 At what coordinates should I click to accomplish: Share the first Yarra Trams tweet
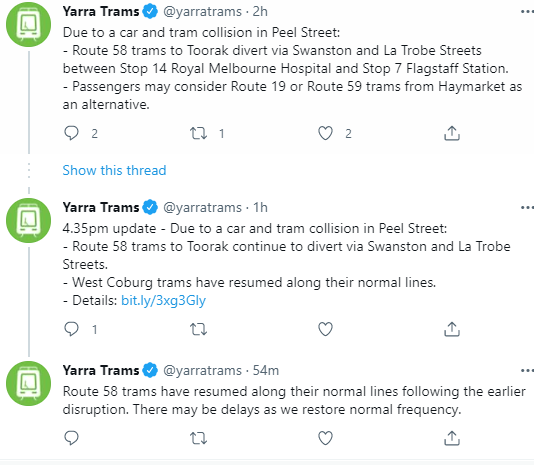click(452, 133)
